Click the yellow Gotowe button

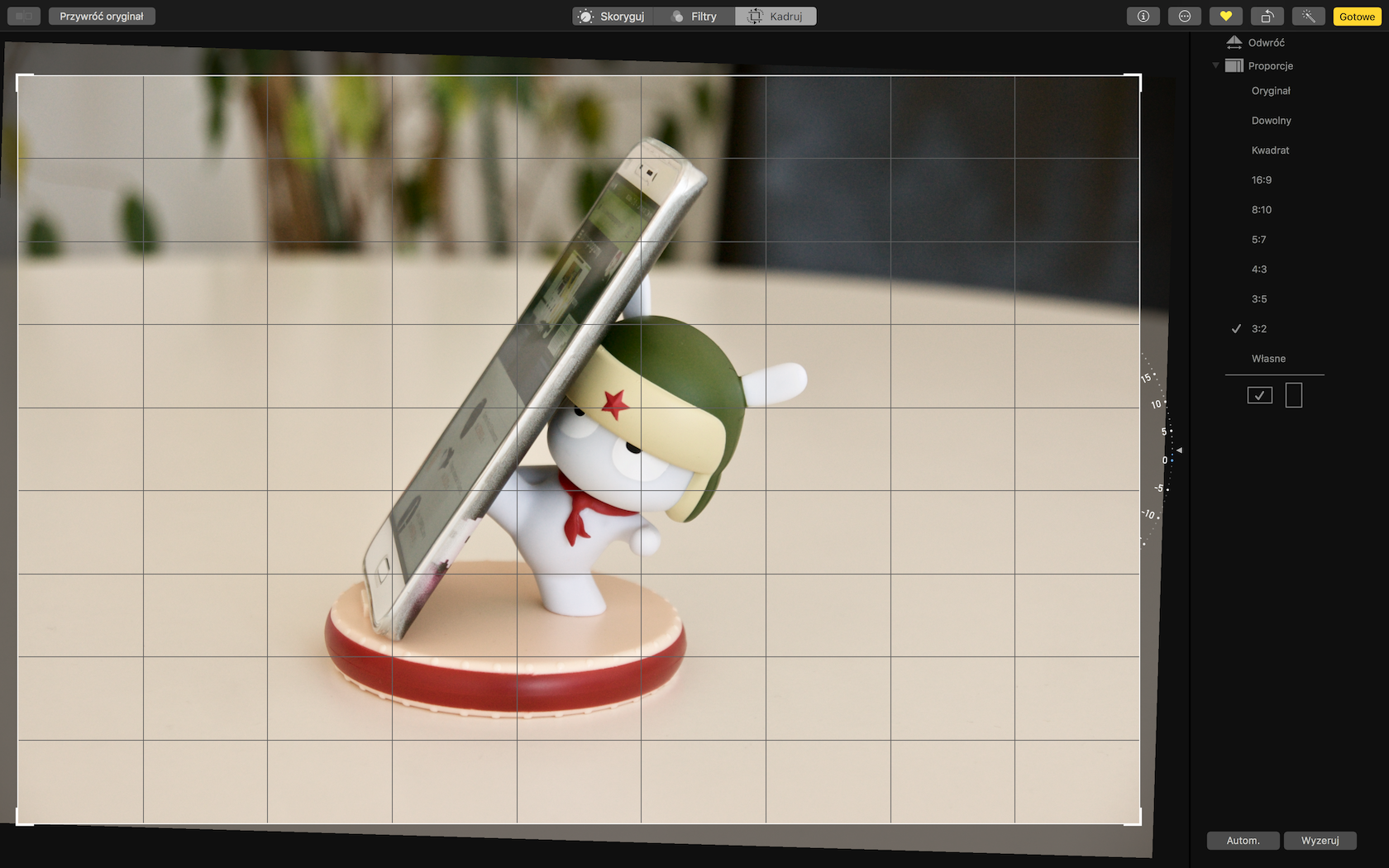(x=1357, y=17)
